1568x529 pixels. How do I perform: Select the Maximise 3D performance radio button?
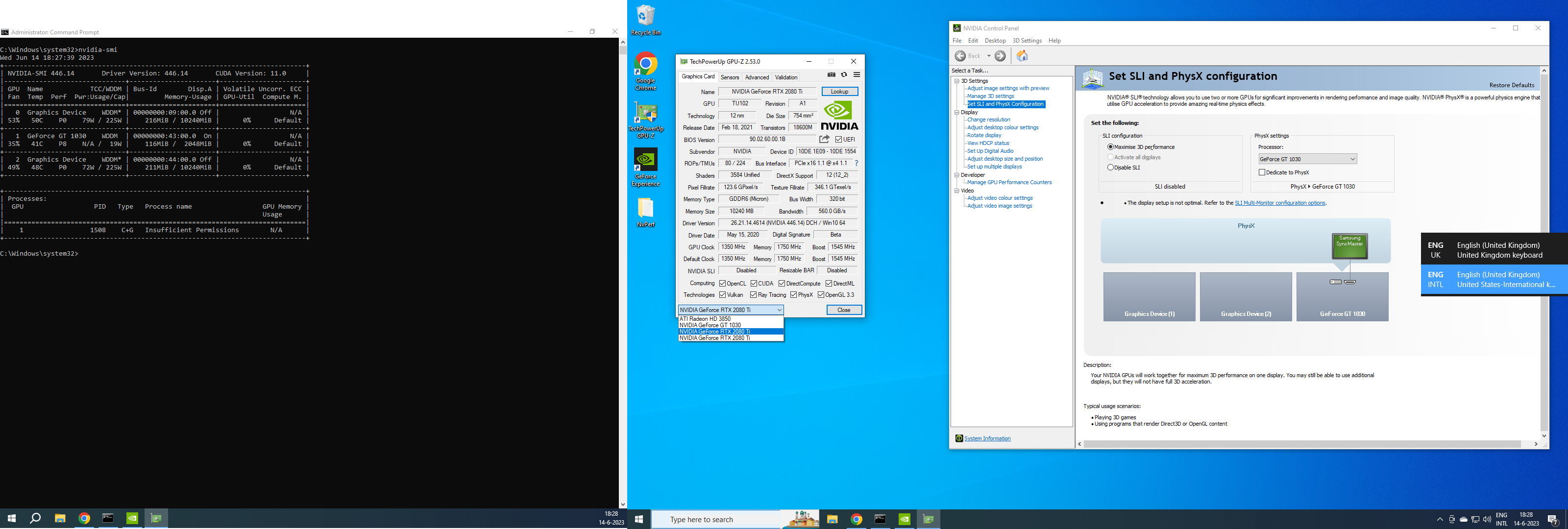click(x=1110, y=147)
